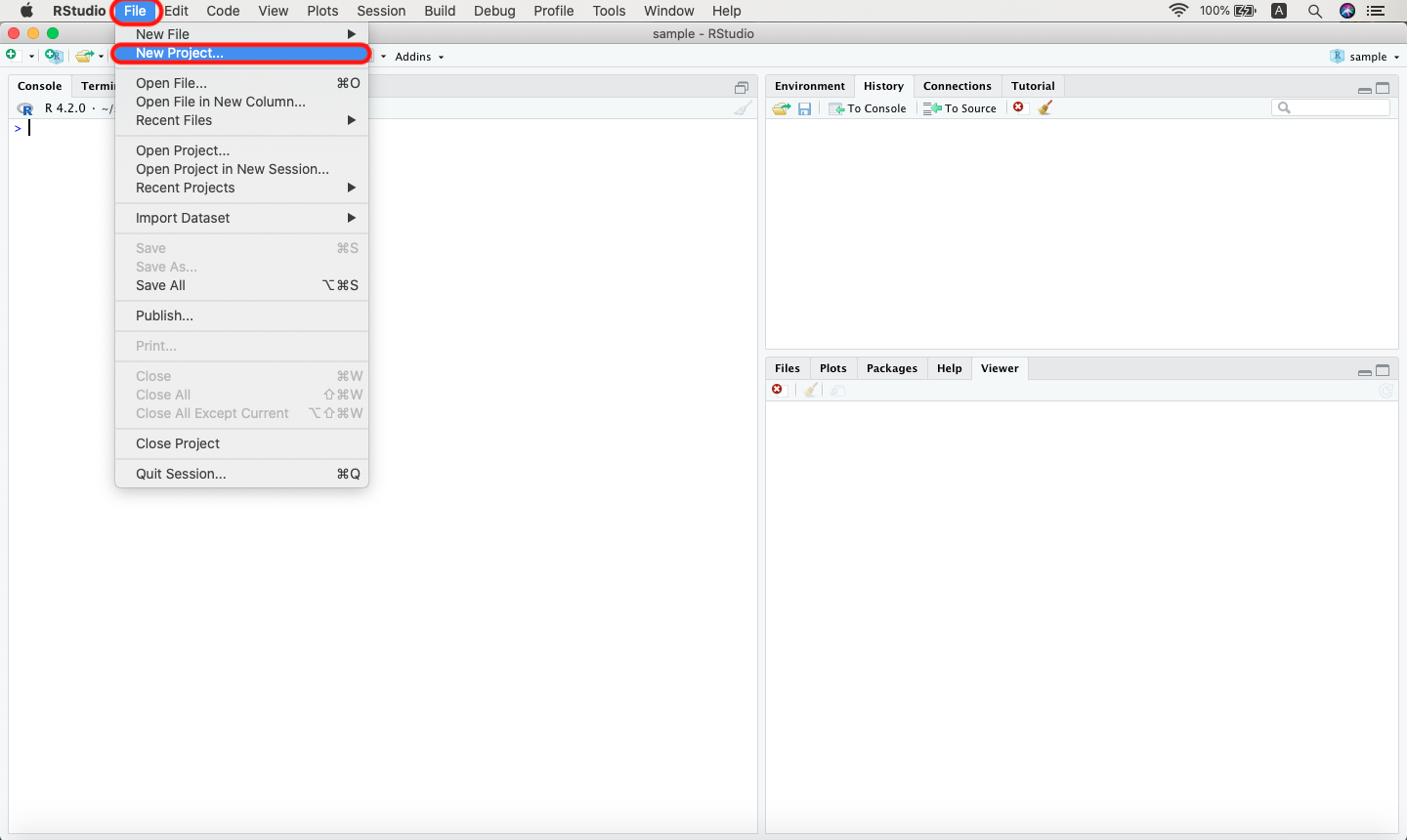Open the Notification Center icon
The width and height of the screenshot is (1407, 840).
[1377, 11]
